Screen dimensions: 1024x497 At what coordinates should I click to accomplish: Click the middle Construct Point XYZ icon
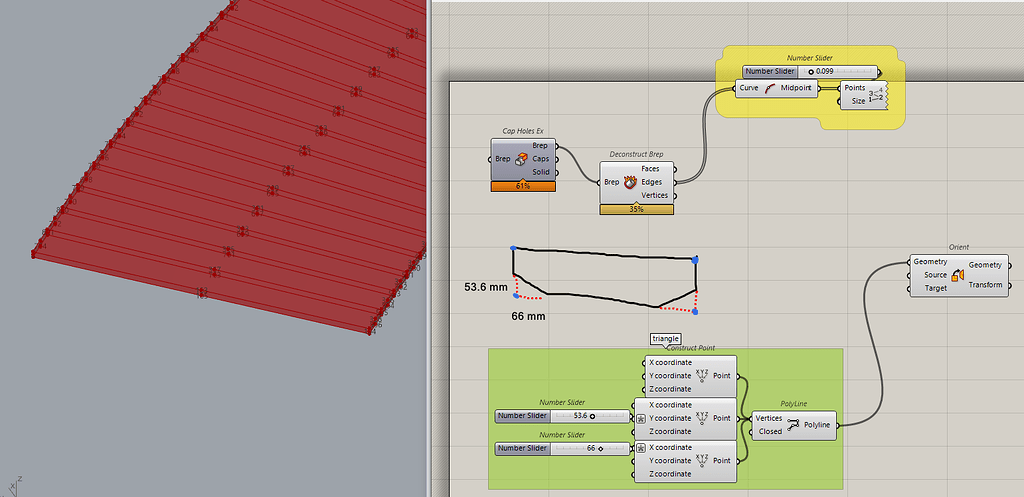(702, 418)
